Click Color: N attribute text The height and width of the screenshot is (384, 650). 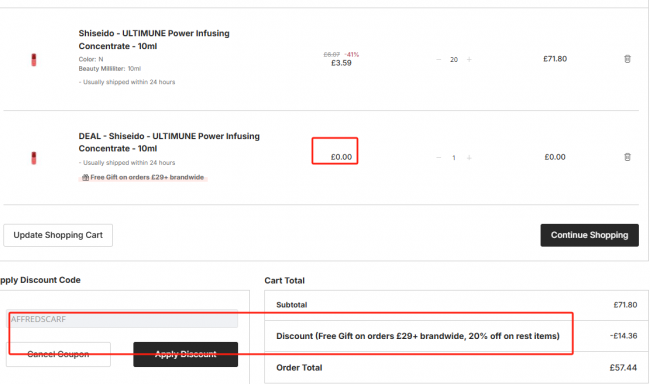pyautogui.click(x=91, y=59)
